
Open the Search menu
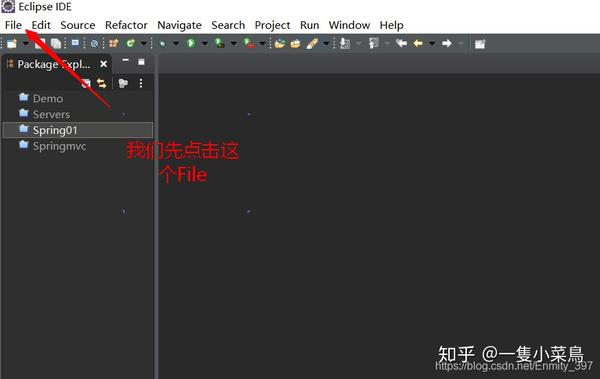[x=228, y=25]
